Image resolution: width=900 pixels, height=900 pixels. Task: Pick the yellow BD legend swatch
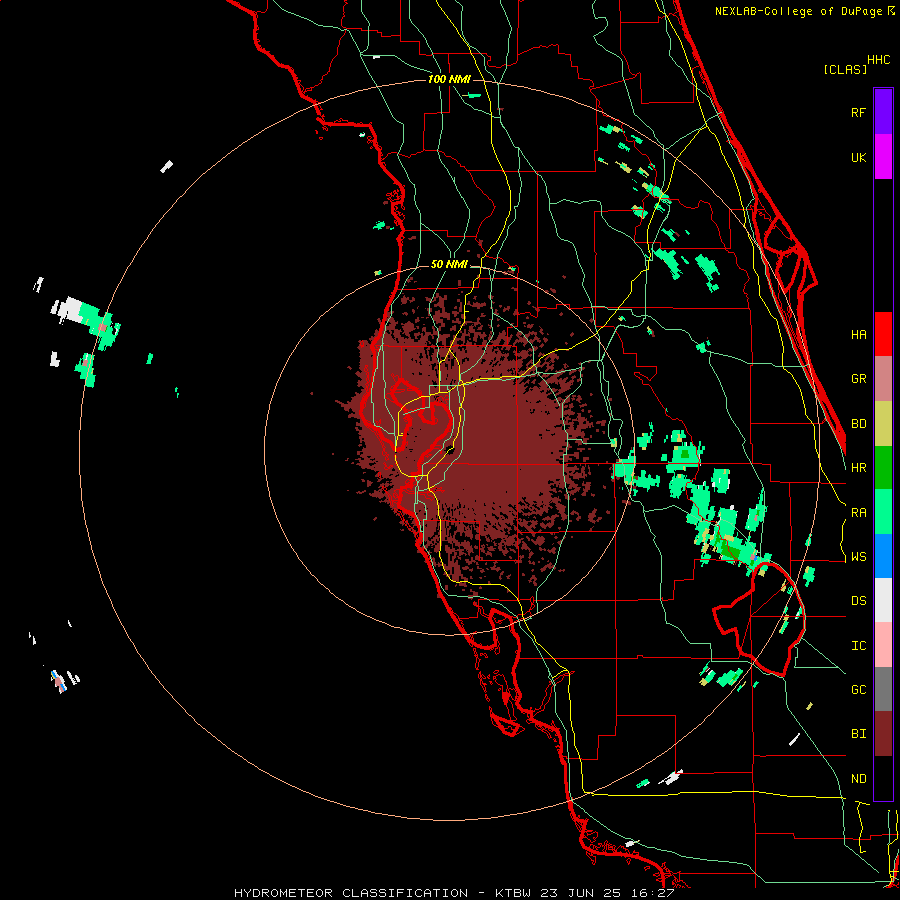883,424
